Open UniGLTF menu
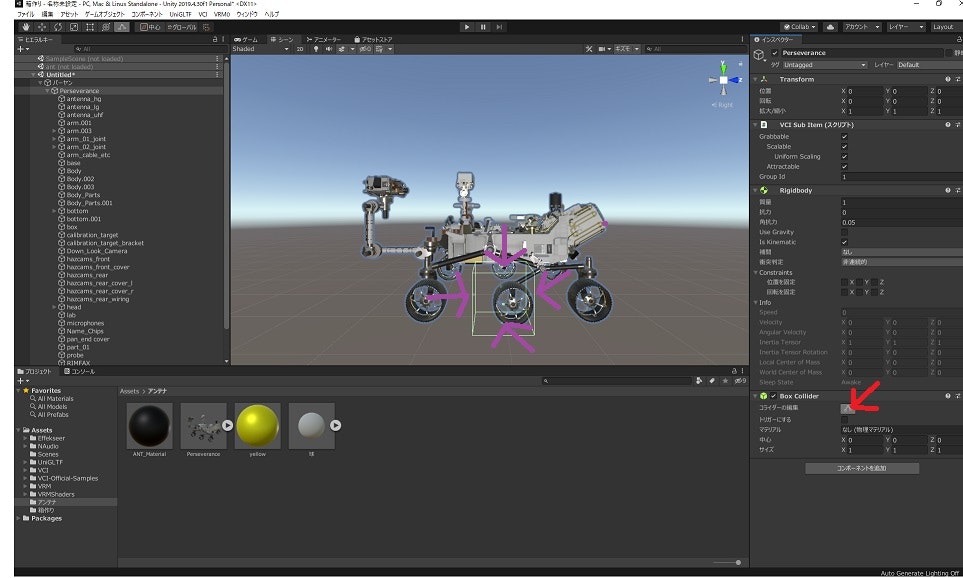This screenshot has width=963, height=578. point(181,14)
